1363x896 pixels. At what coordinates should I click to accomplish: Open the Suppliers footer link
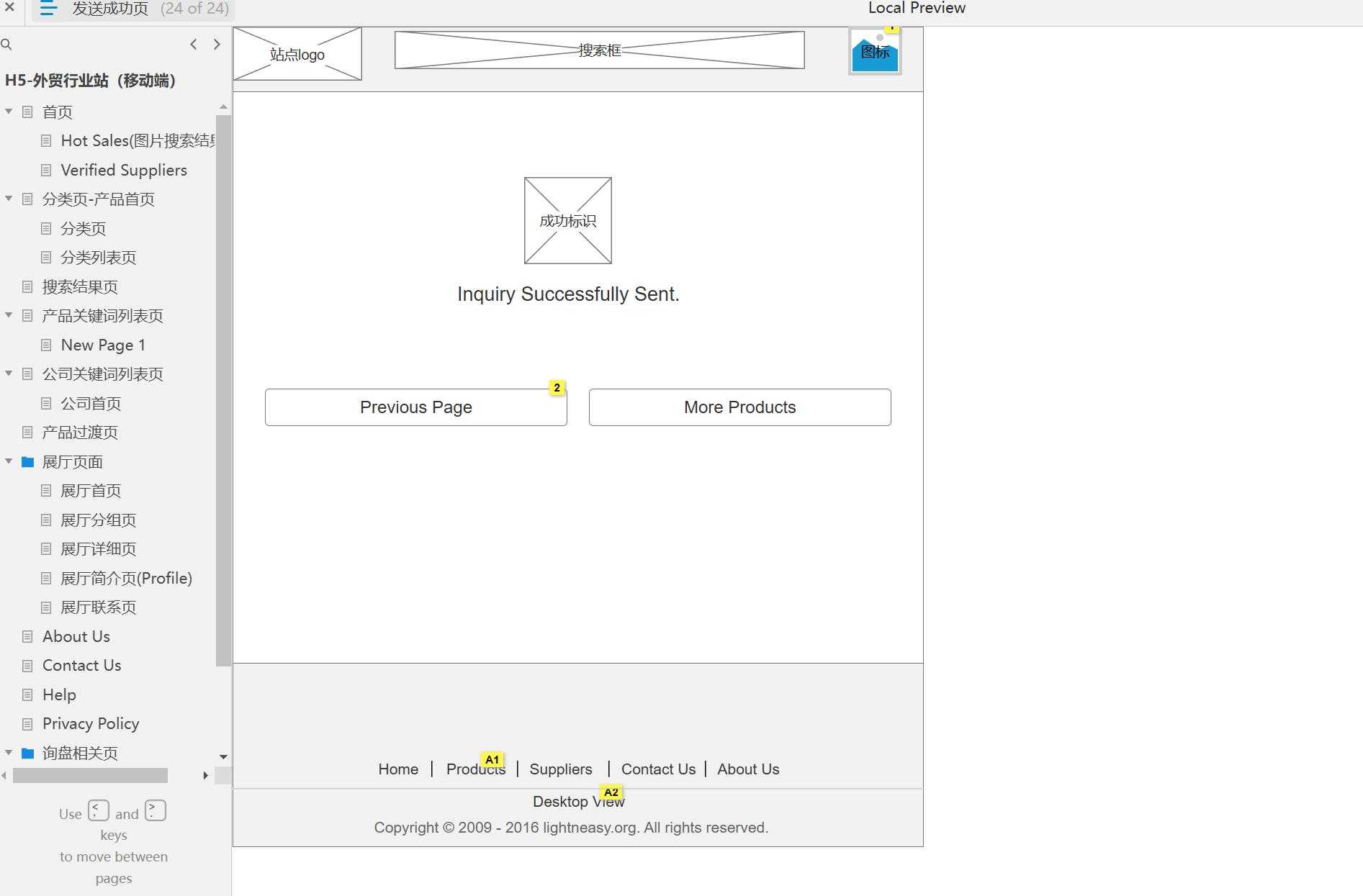[560, 769]
